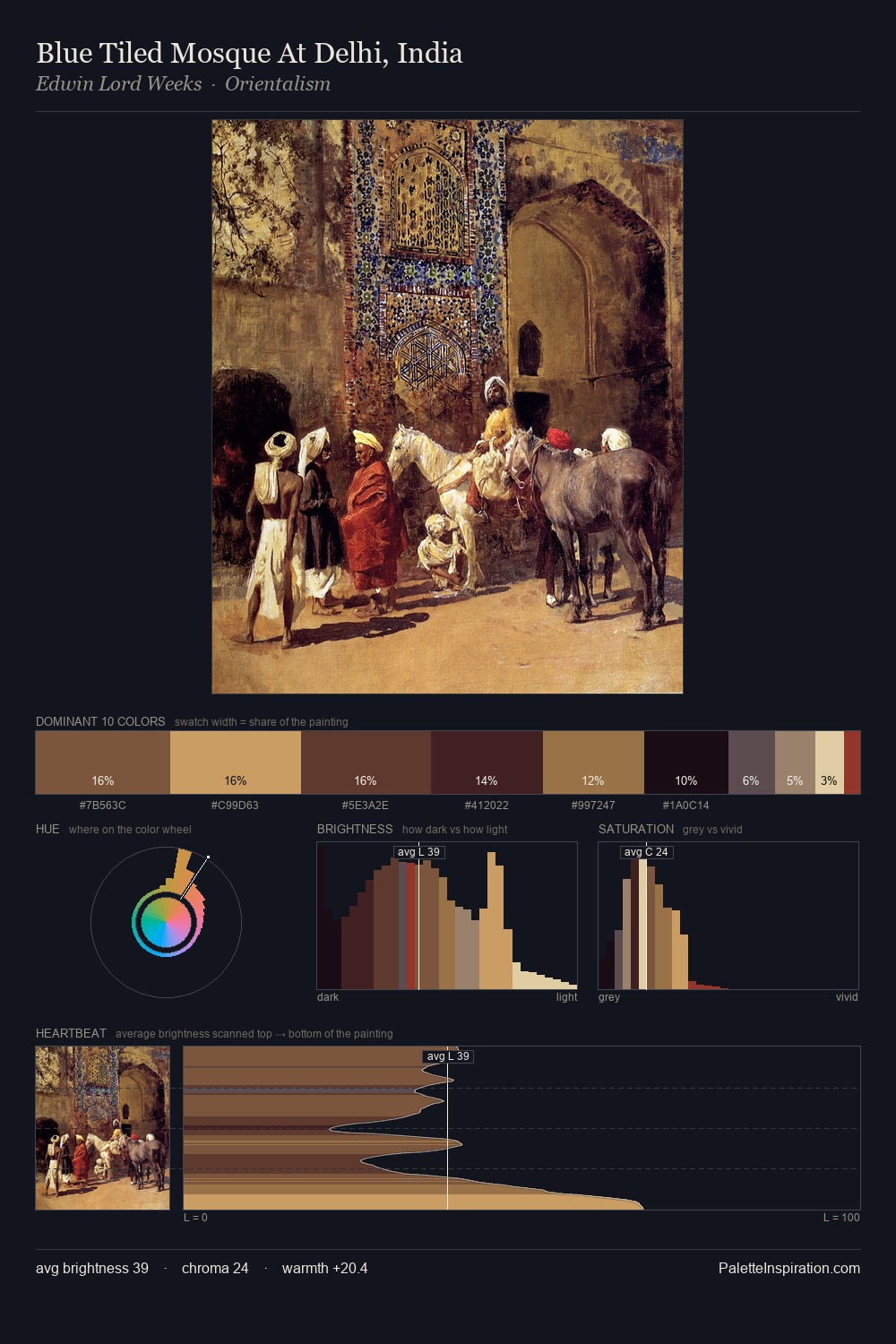Click the '#997247' hex code text

tap(593, 805)
